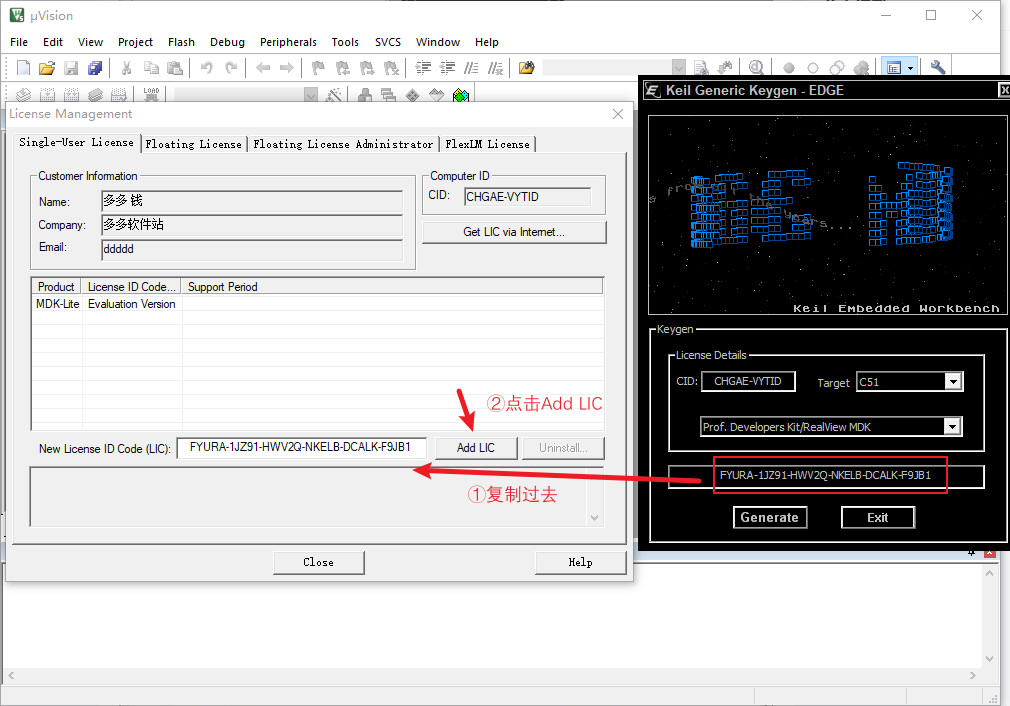Screen dimensions: 1010x706
Task: Click the Rebuild all target files icon
Action: point(71,95)
